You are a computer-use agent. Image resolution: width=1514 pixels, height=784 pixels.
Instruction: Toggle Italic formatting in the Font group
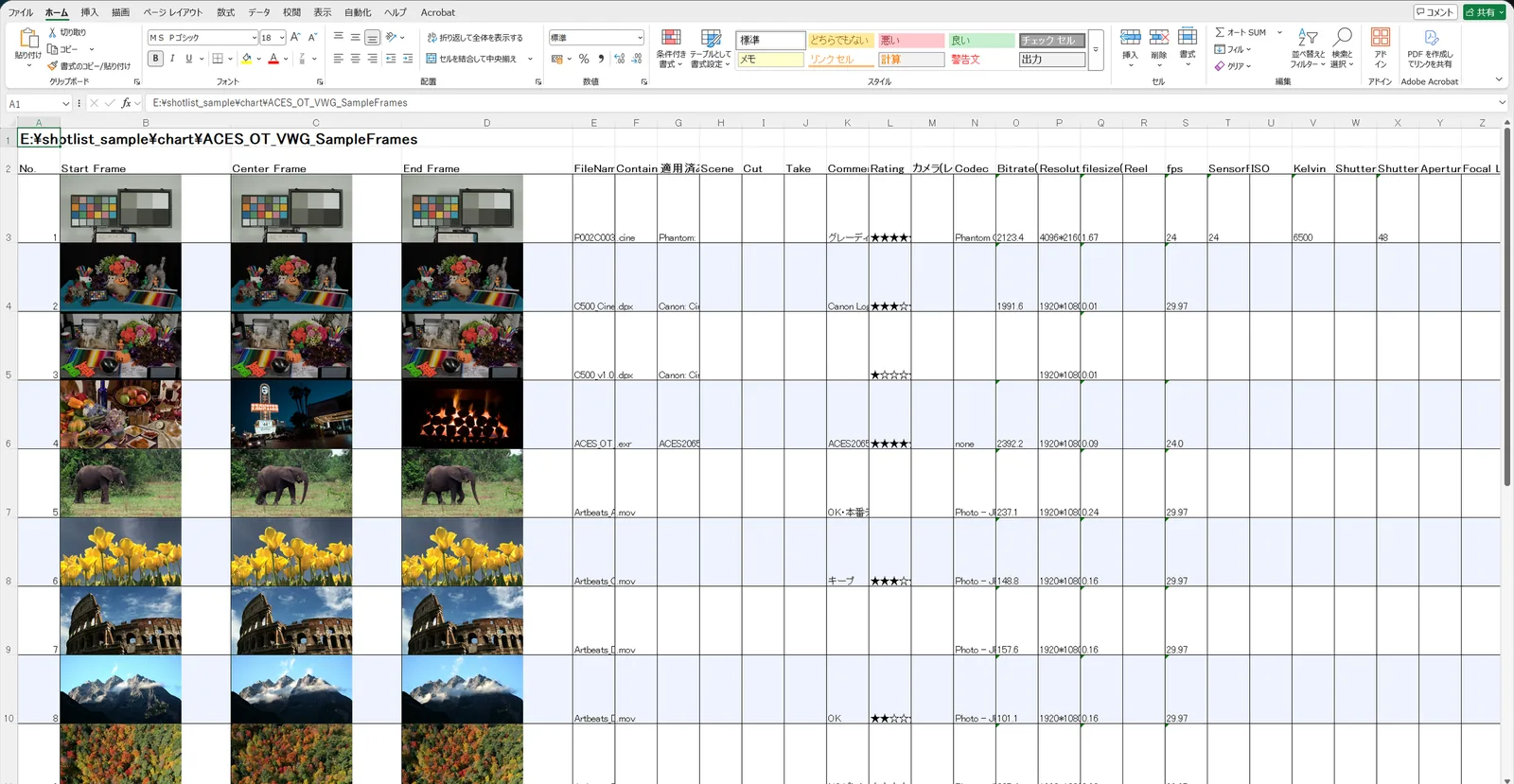(172, 59)
